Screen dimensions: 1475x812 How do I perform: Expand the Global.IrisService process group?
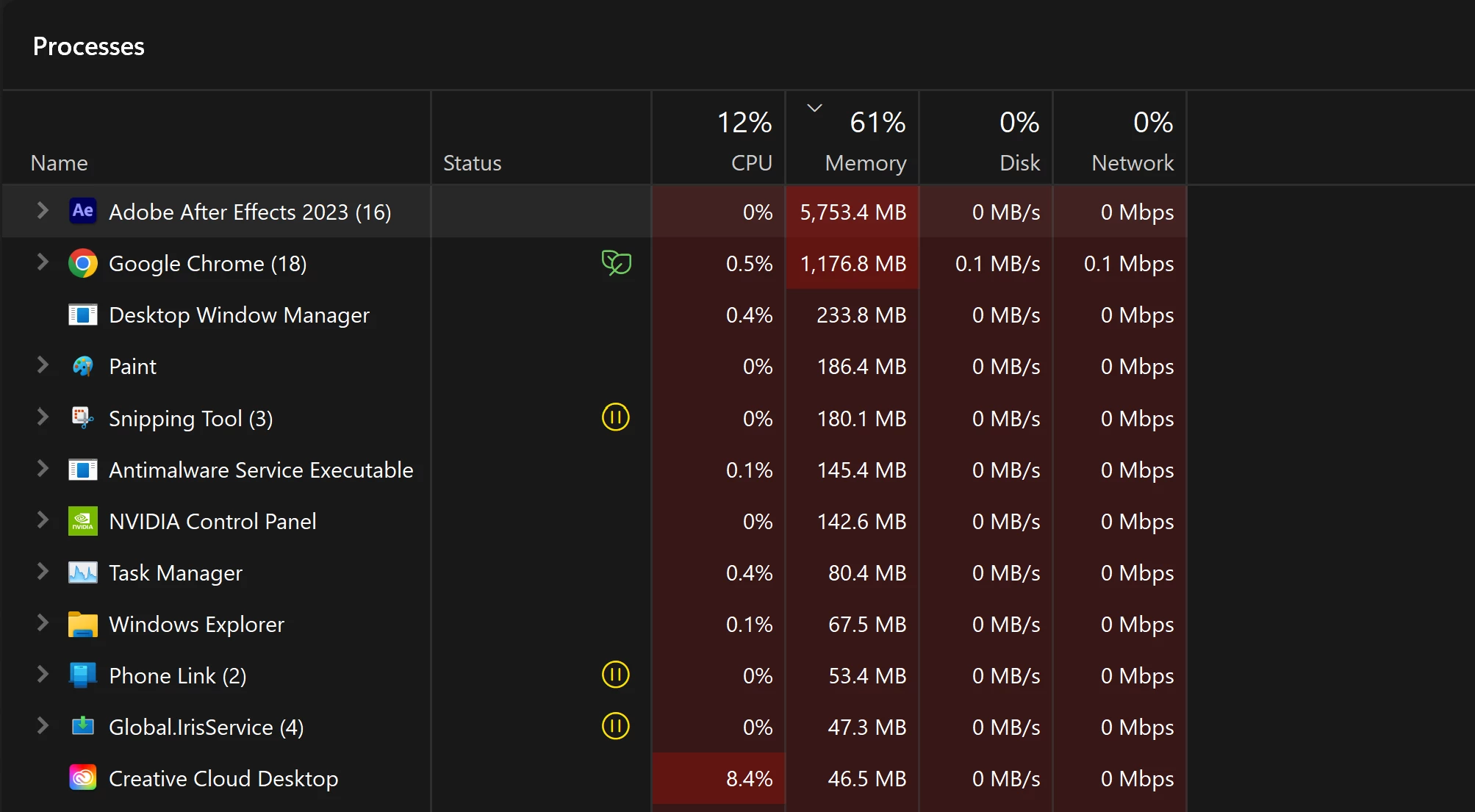pyautogui.click(x=43, y=726)
